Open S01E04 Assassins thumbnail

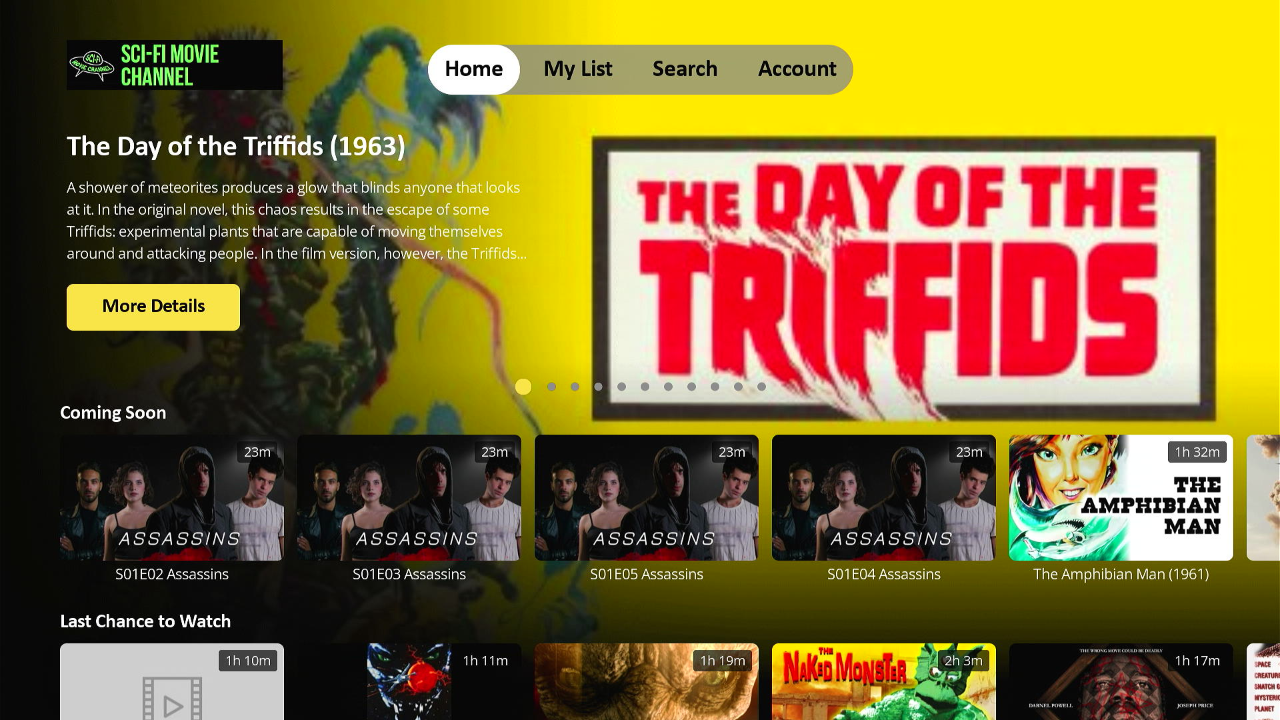point(884,498)
